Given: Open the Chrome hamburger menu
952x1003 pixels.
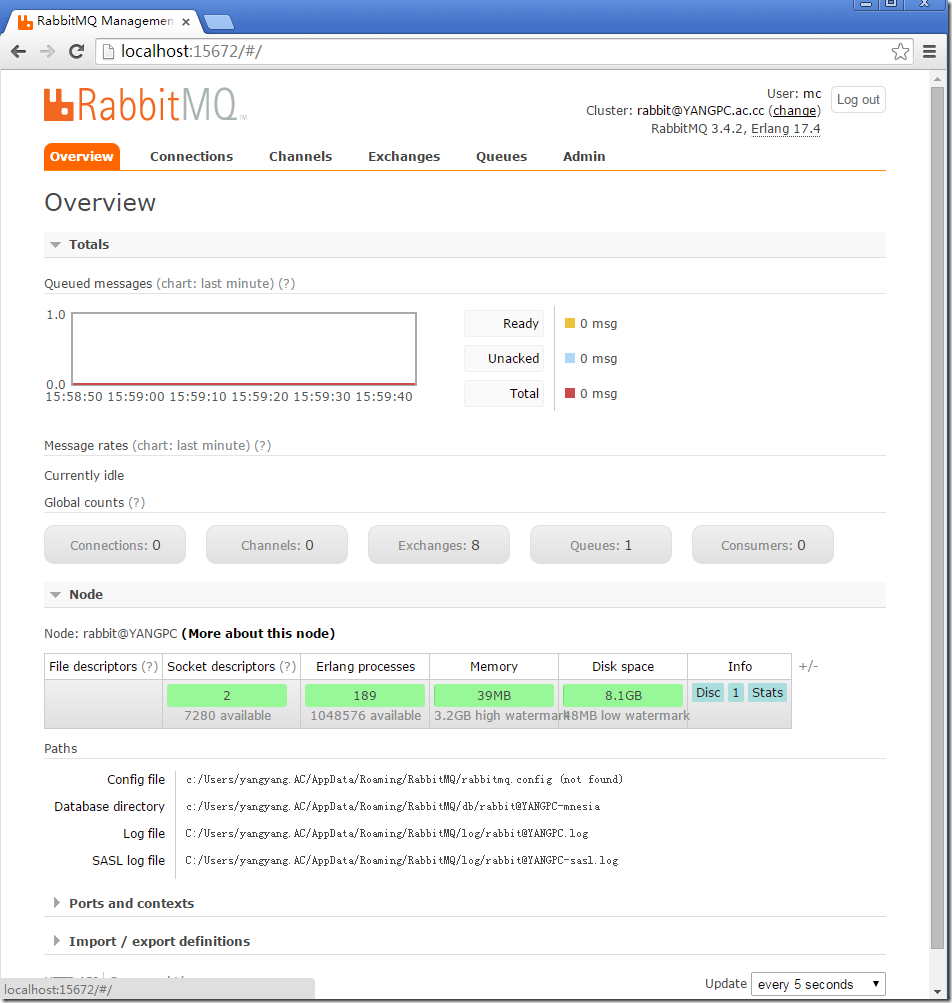Looking at the screenshot, I should tap(930, 52).
